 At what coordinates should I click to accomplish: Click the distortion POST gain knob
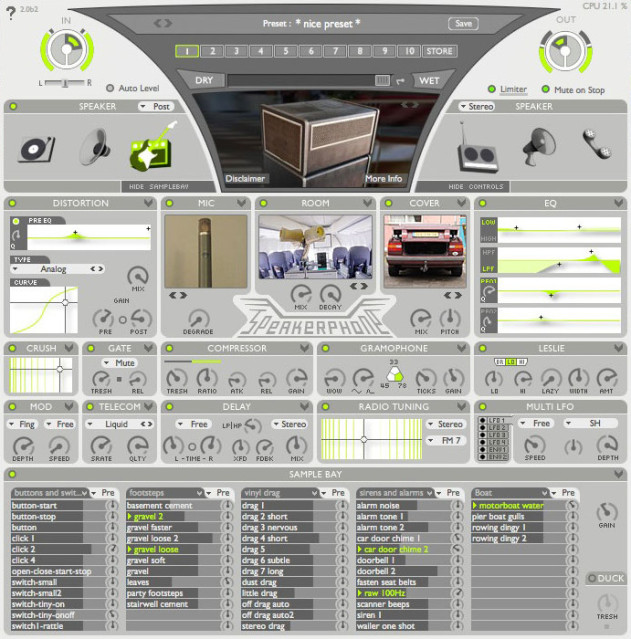(141, 319)
